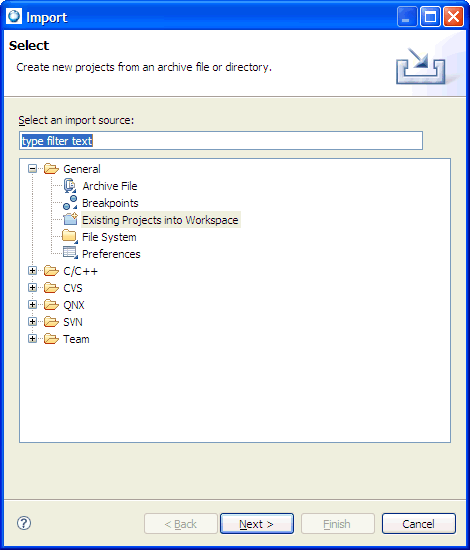Expand the C/C++ category
The image size is (470, 550).
click(x=32, y=270)
